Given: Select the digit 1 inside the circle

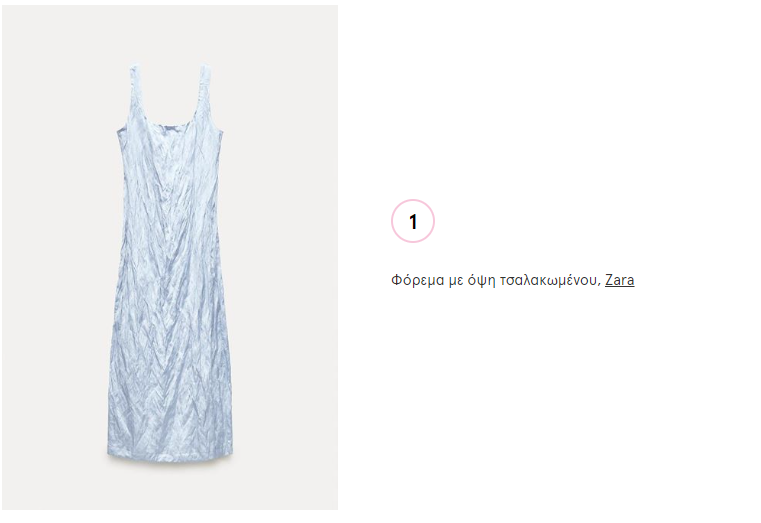Looking at the screenshot, I should click(x=413, y=222).
